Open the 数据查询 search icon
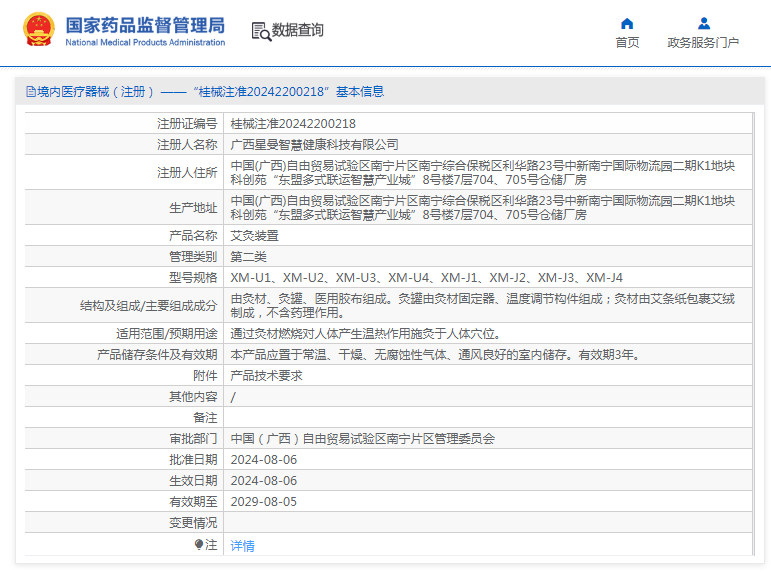771x578 pixels. pyautogui.click(x=261, y=31)
